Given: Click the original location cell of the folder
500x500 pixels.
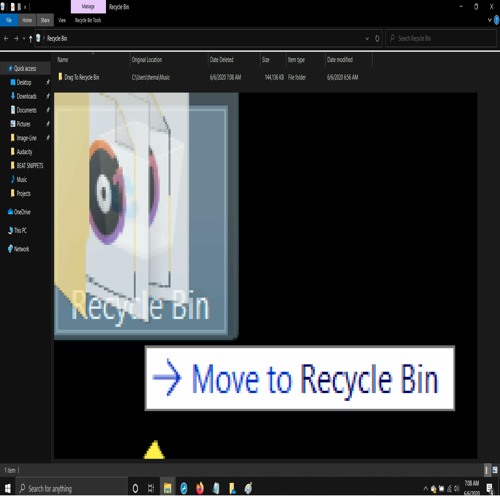Looking at the screenshot, I should tap(151, 78).
